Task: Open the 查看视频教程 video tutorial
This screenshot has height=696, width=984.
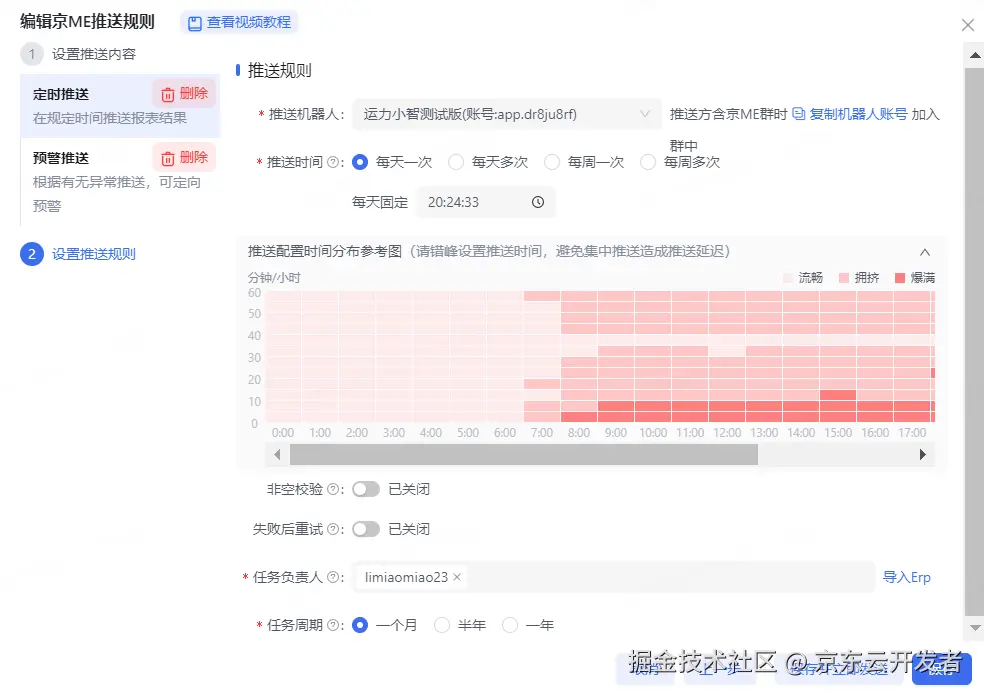Action: click(x=239, y=23)
